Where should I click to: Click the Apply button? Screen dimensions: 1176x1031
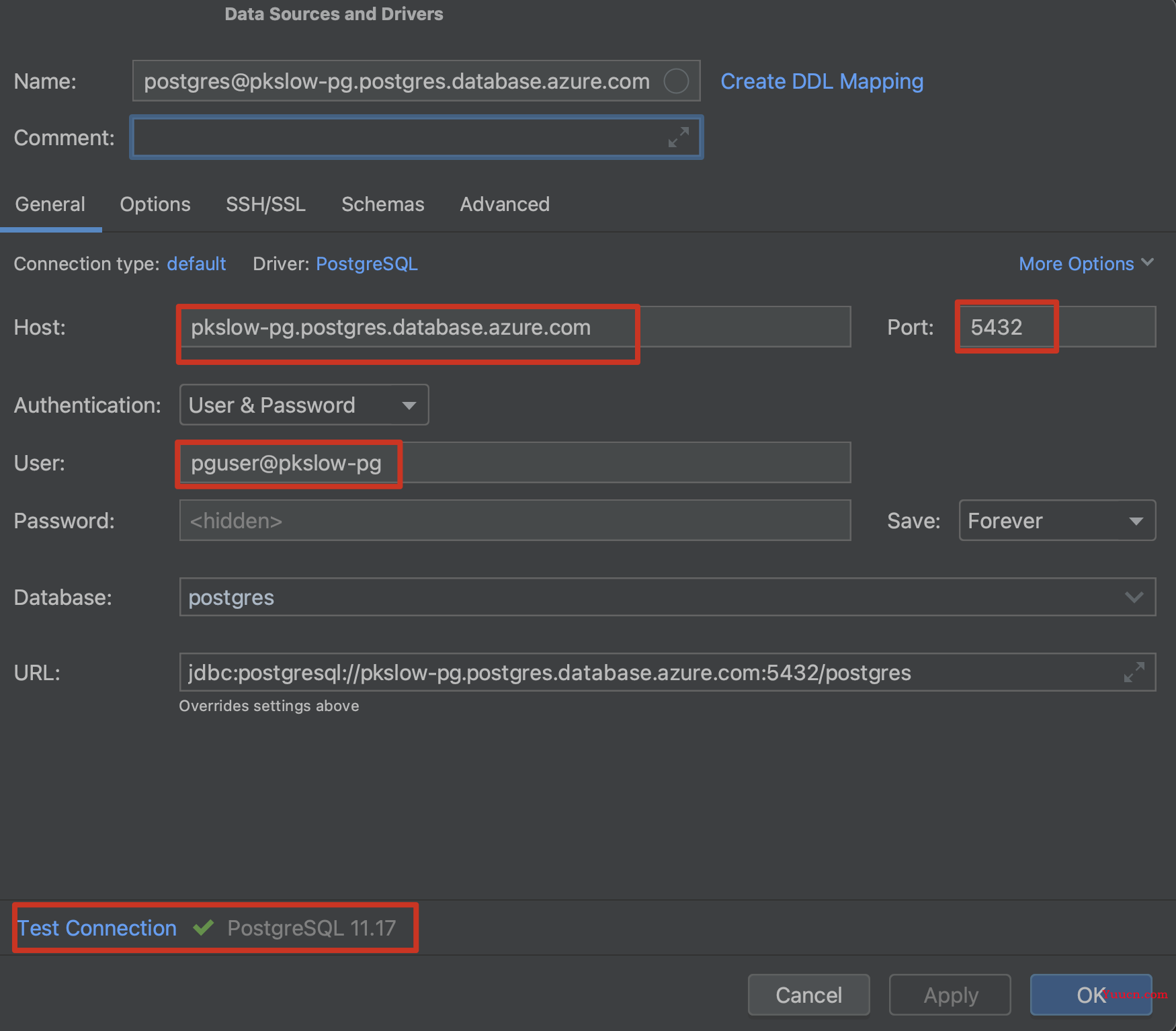click(x=950, y=995)
